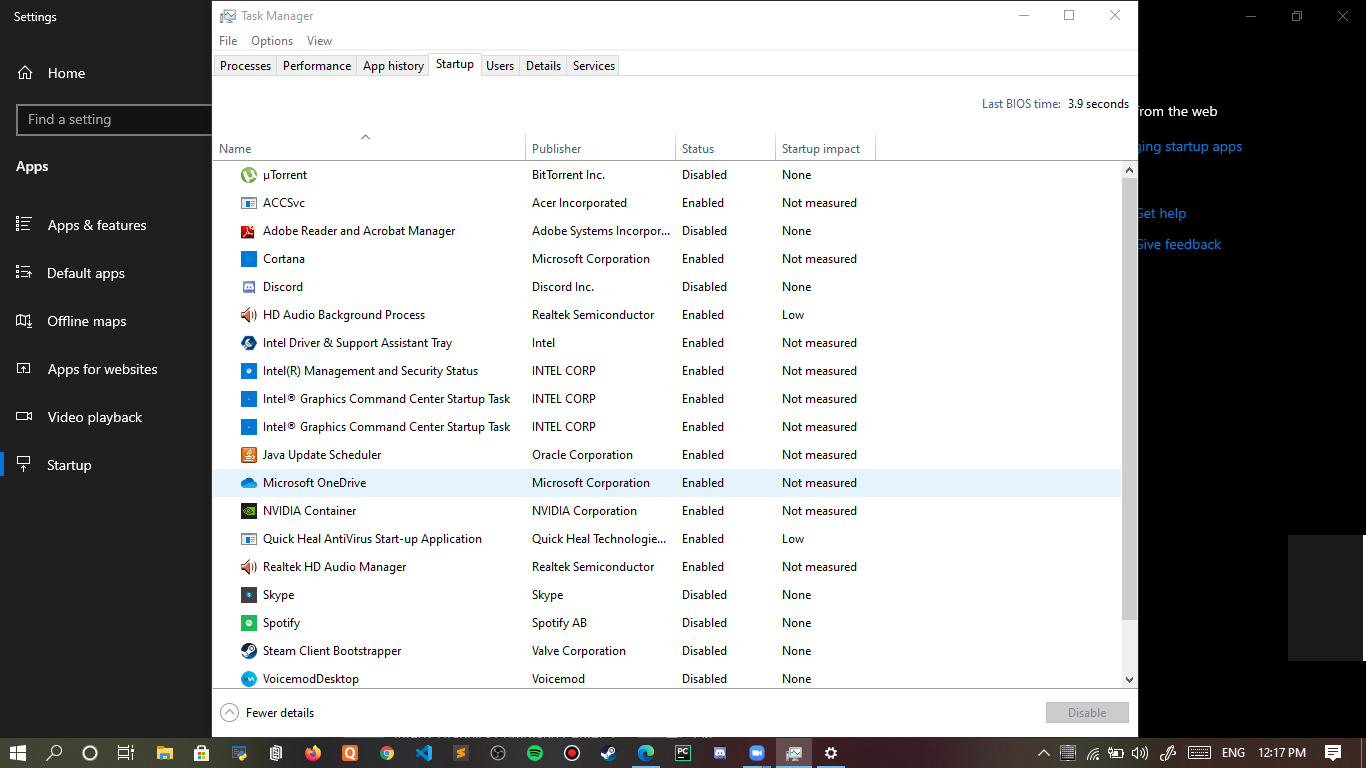Switch to the Performance tab

point(317,66)
